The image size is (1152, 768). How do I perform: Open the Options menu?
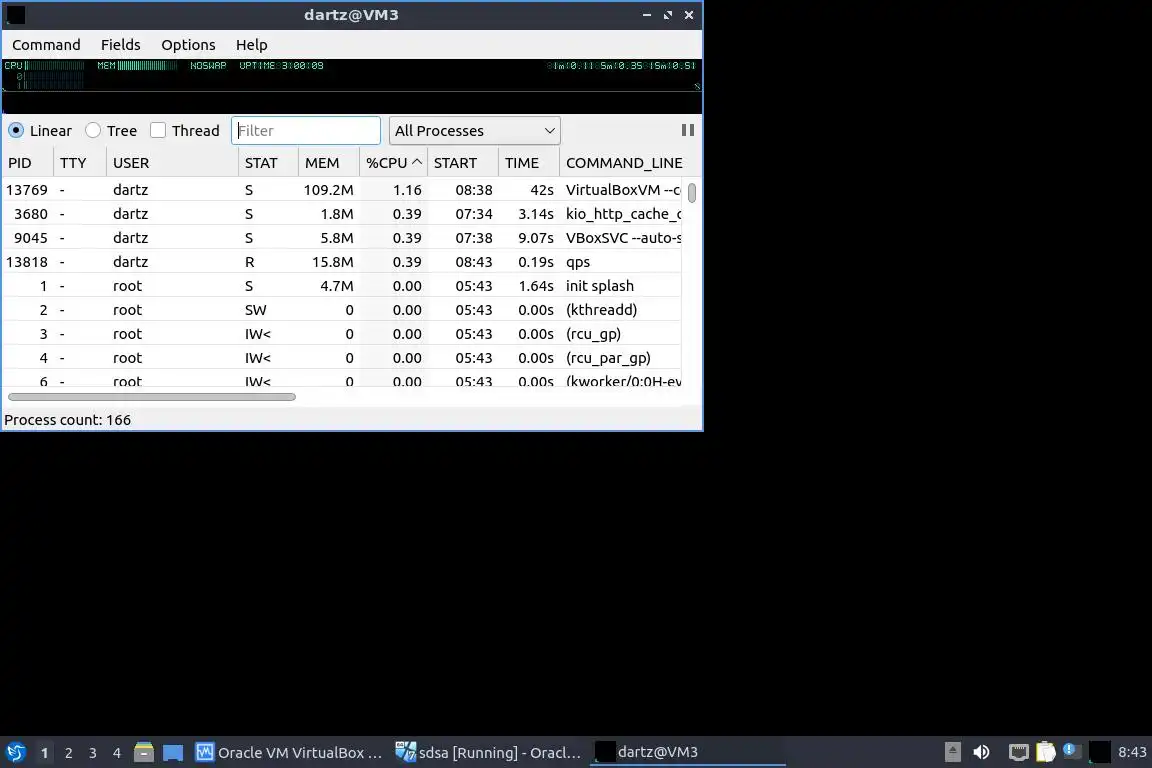pyautogui.click(x=188, y=45)
